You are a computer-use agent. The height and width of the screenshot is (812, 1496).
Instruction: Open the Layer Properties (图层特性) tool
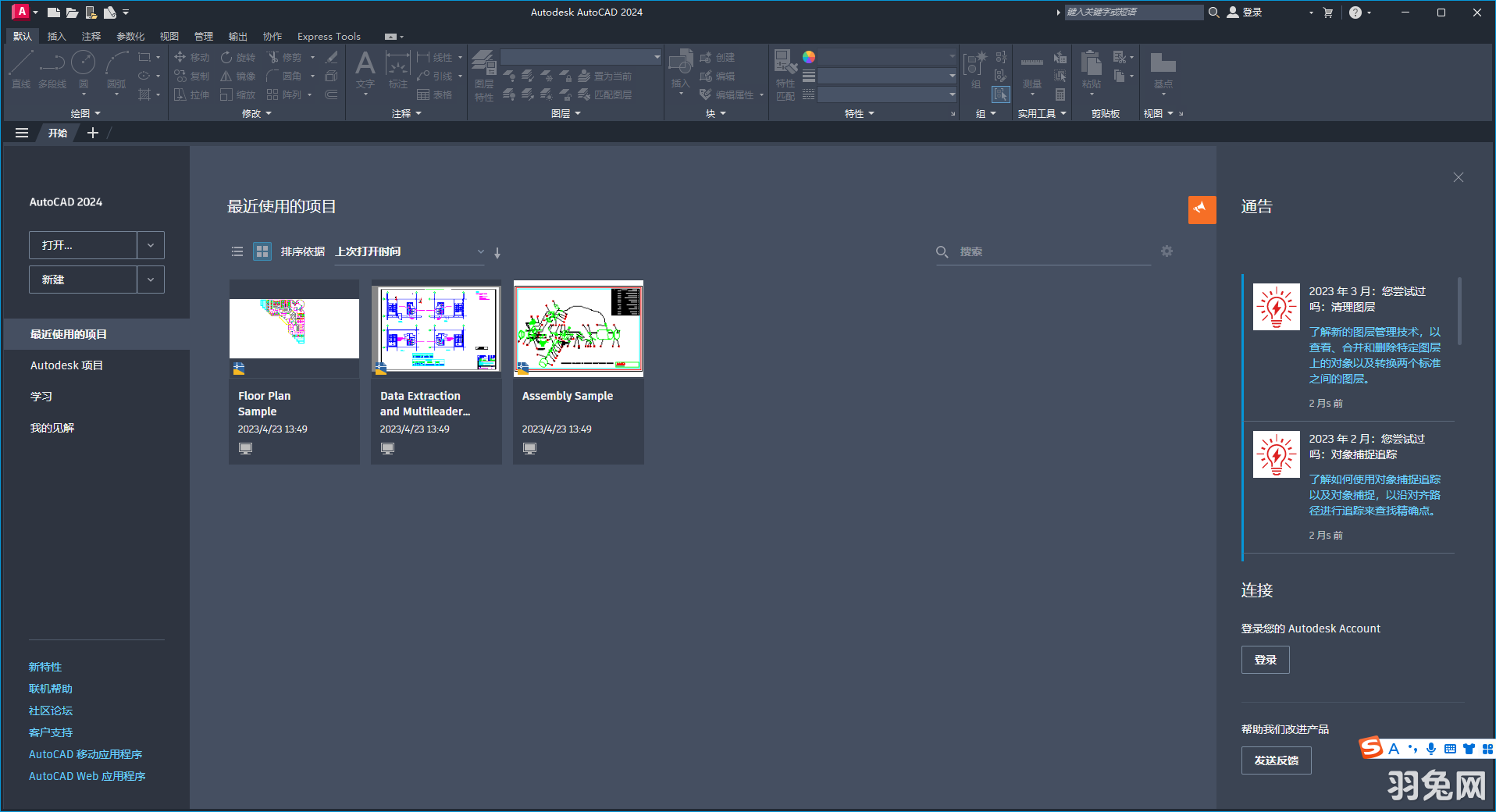(484, 75)
